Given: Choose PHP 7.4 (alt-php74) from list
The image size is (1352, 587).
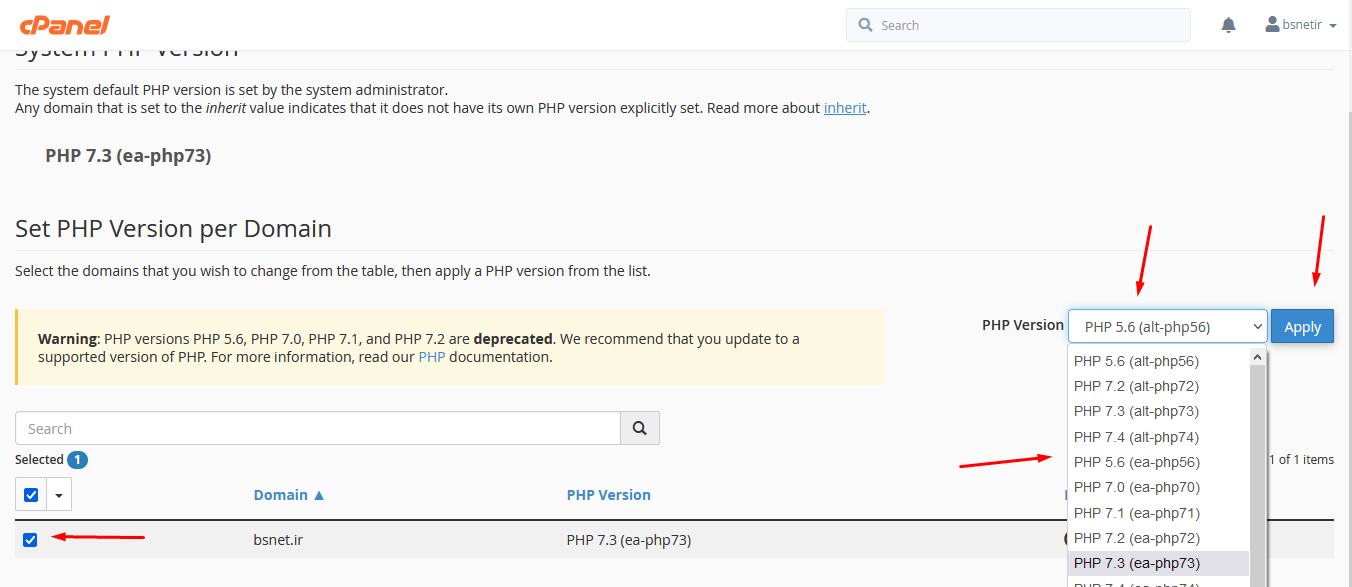Looking at the screenshot, I should tap(1159, 437).
